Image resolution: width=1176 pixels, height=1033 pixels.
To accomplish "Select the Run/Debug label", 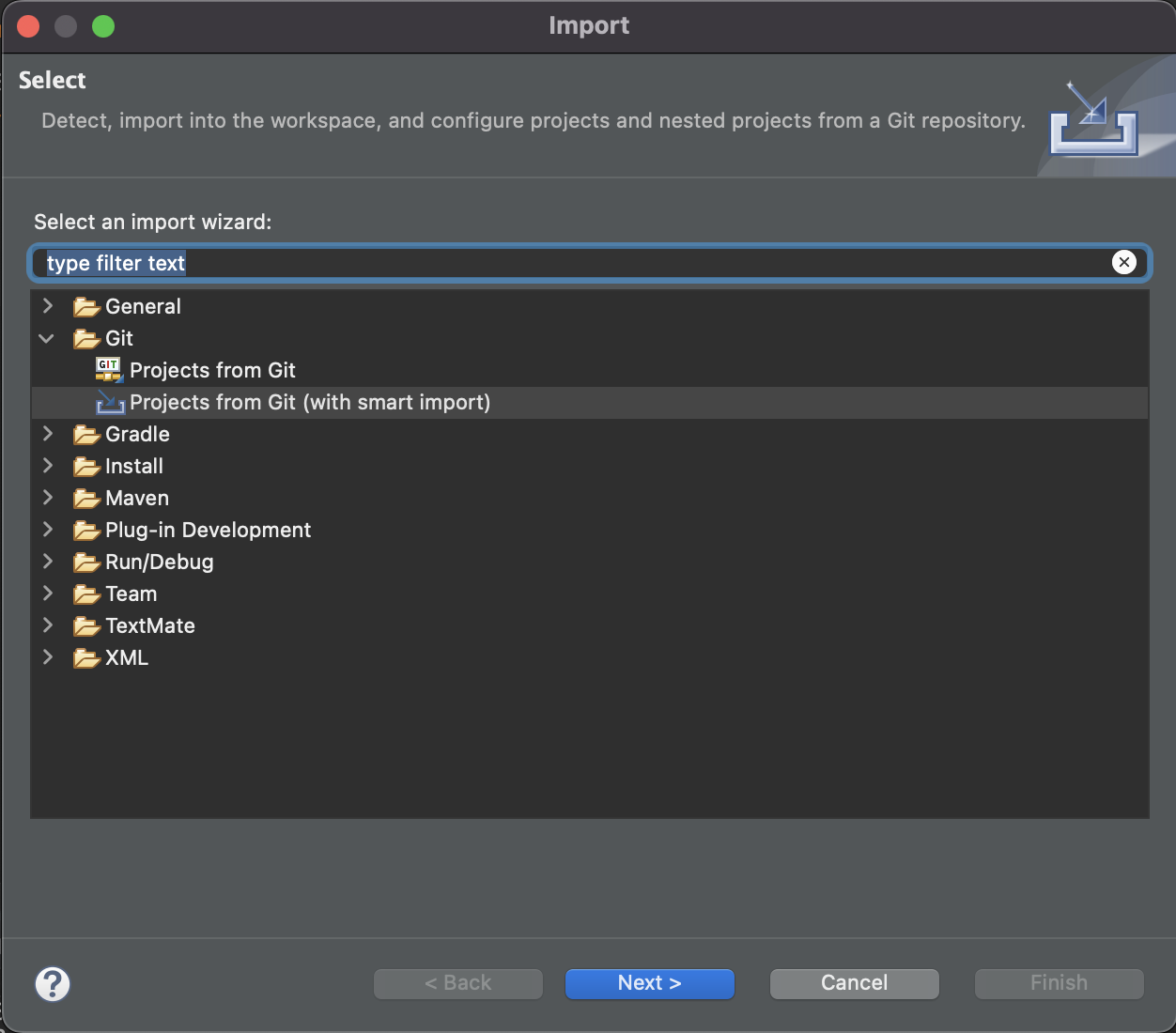I will (160, 563).
